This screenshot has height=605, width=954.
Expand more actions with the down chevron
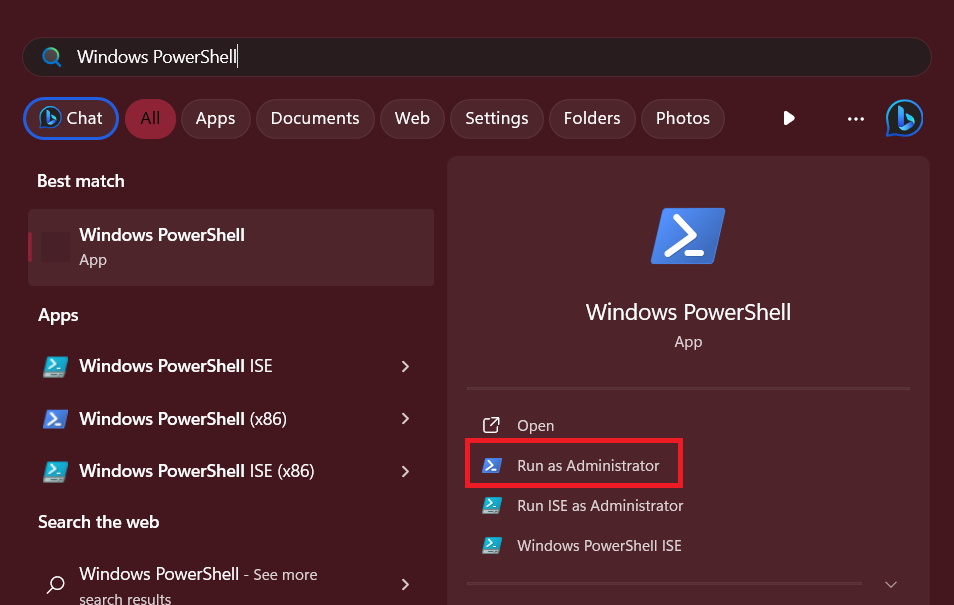[x=891, y=584]
